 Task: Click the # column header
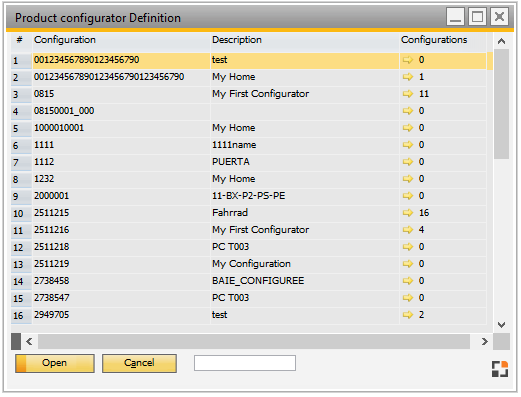coord(20,40)
